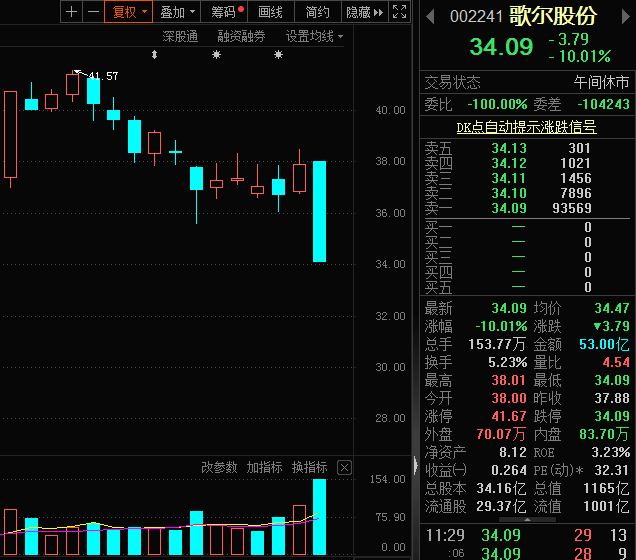Expand quote details with small up triangle
Screen dimensions: 636x560
point(527,519)
